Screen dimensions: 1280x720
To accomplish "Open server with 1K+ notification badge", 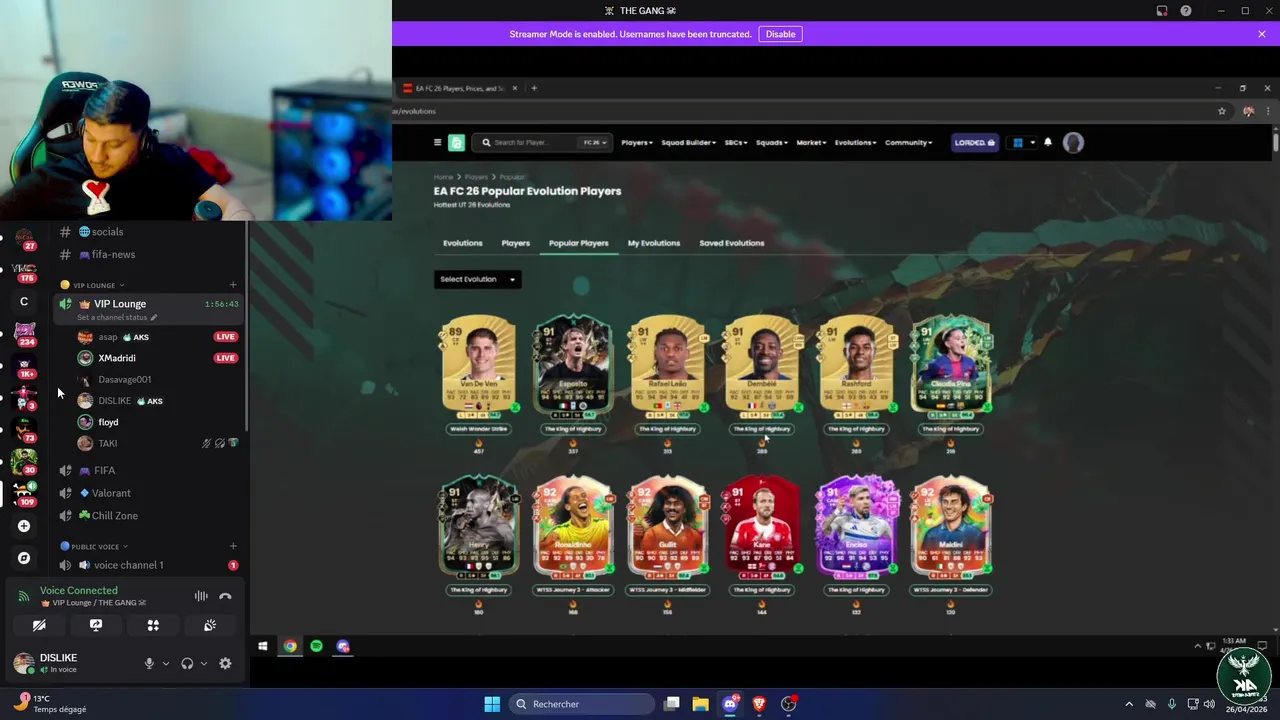I will tap(24, 366).
